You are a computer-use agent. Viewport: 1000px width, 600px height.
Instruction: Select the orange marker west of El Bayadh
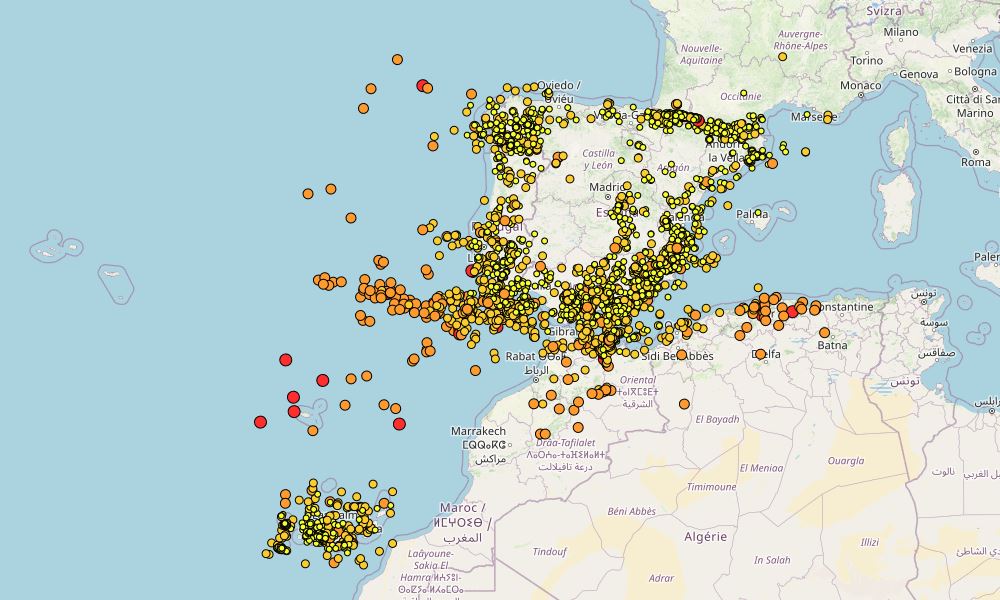tap(685, 403)
